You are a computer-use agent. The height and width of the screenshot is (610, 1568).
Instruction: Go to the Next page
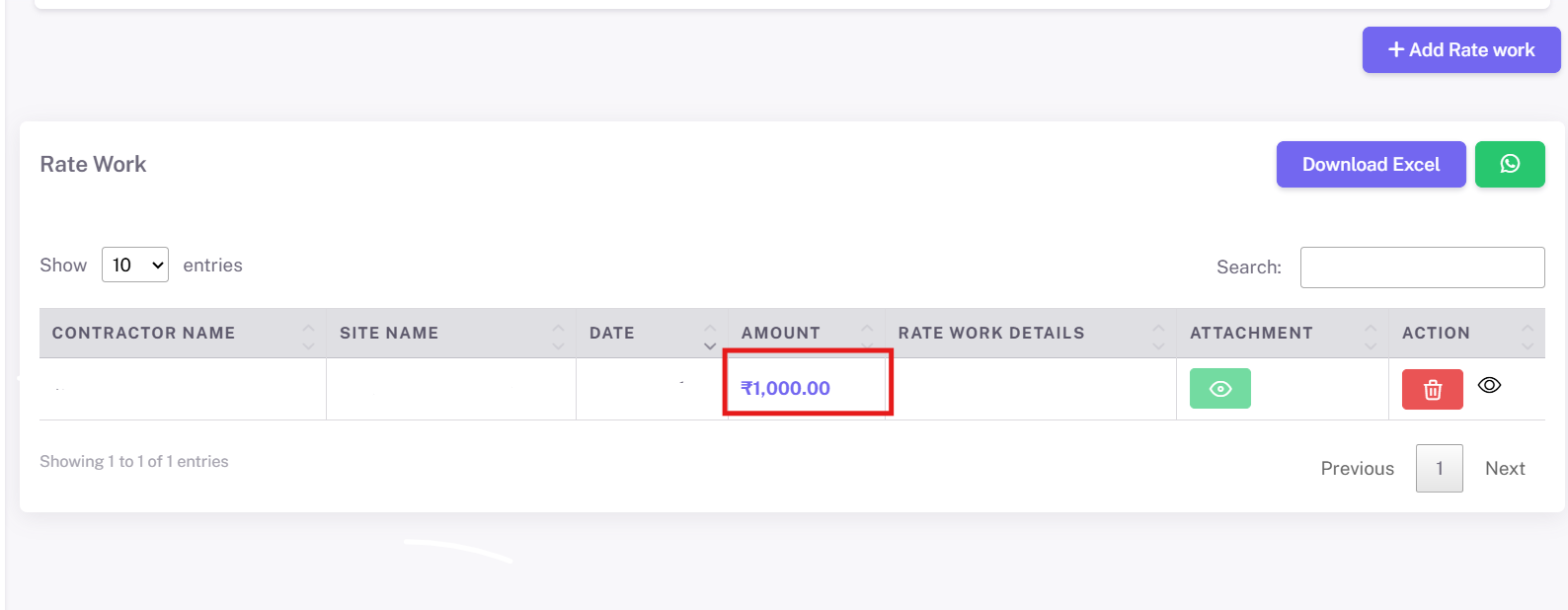tap(1505, 469)
